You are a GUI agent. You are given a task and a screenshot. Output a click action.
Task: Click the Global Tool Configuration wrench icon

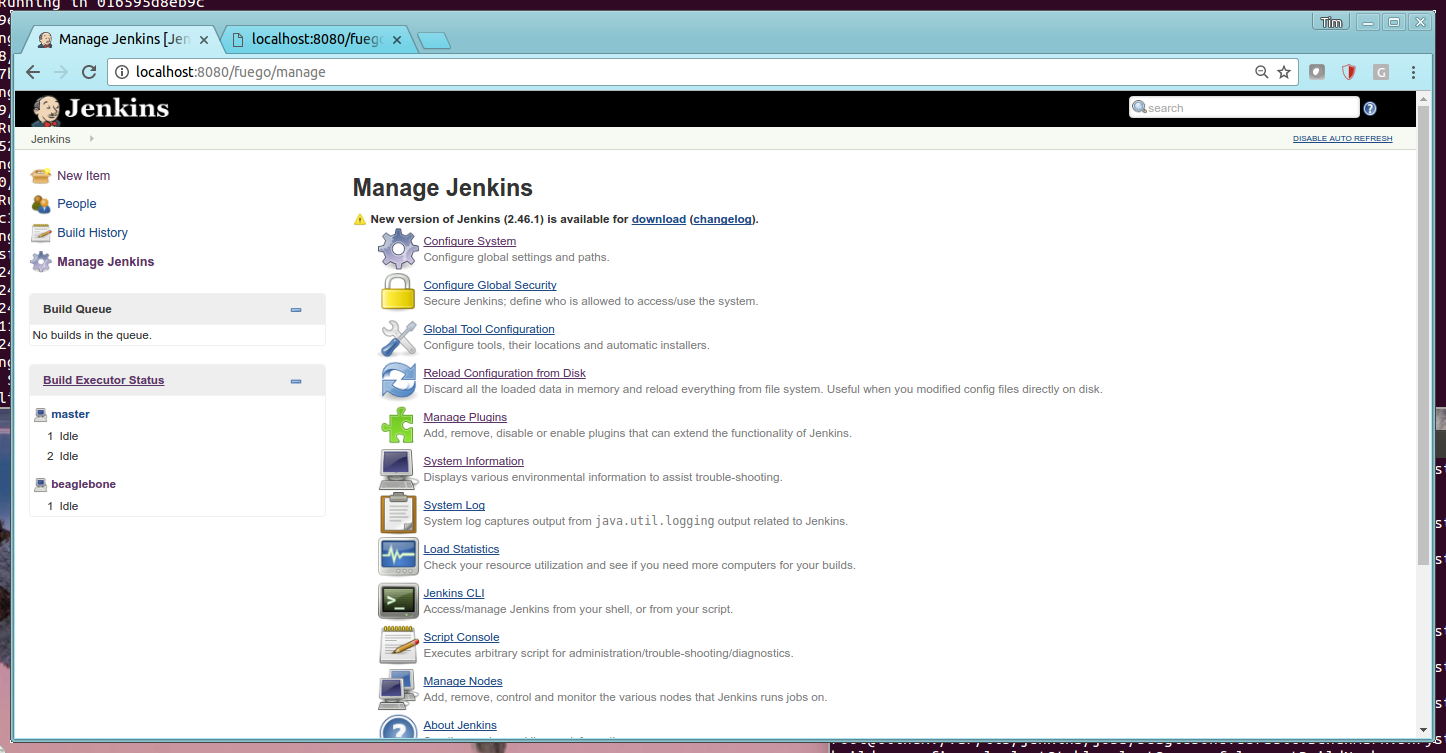(398, 337)
